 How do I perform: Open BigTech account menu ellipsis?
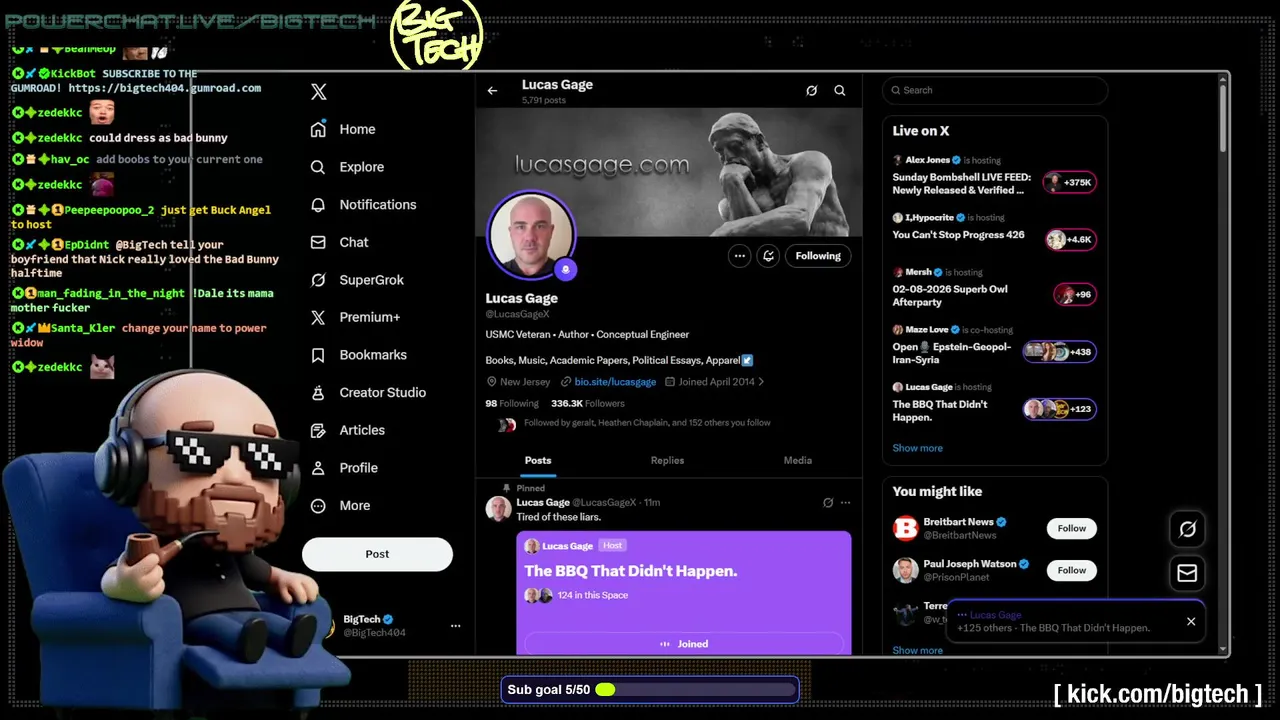[455, 626]
